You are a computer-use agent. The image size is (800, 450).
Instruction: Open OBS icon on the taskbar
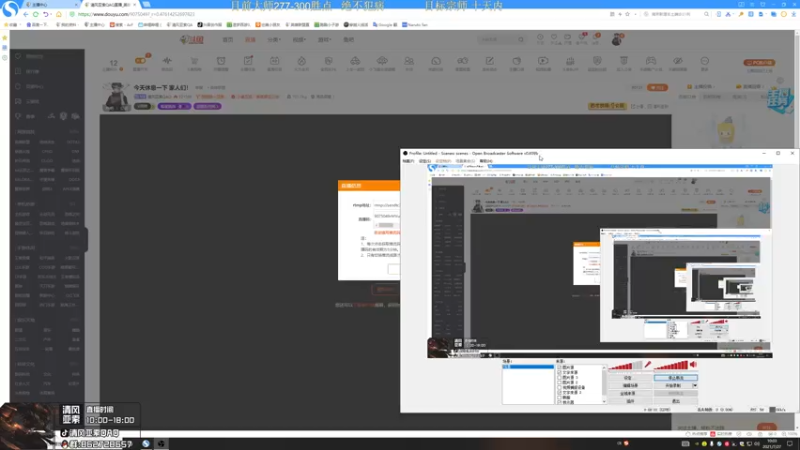[161, 443]
